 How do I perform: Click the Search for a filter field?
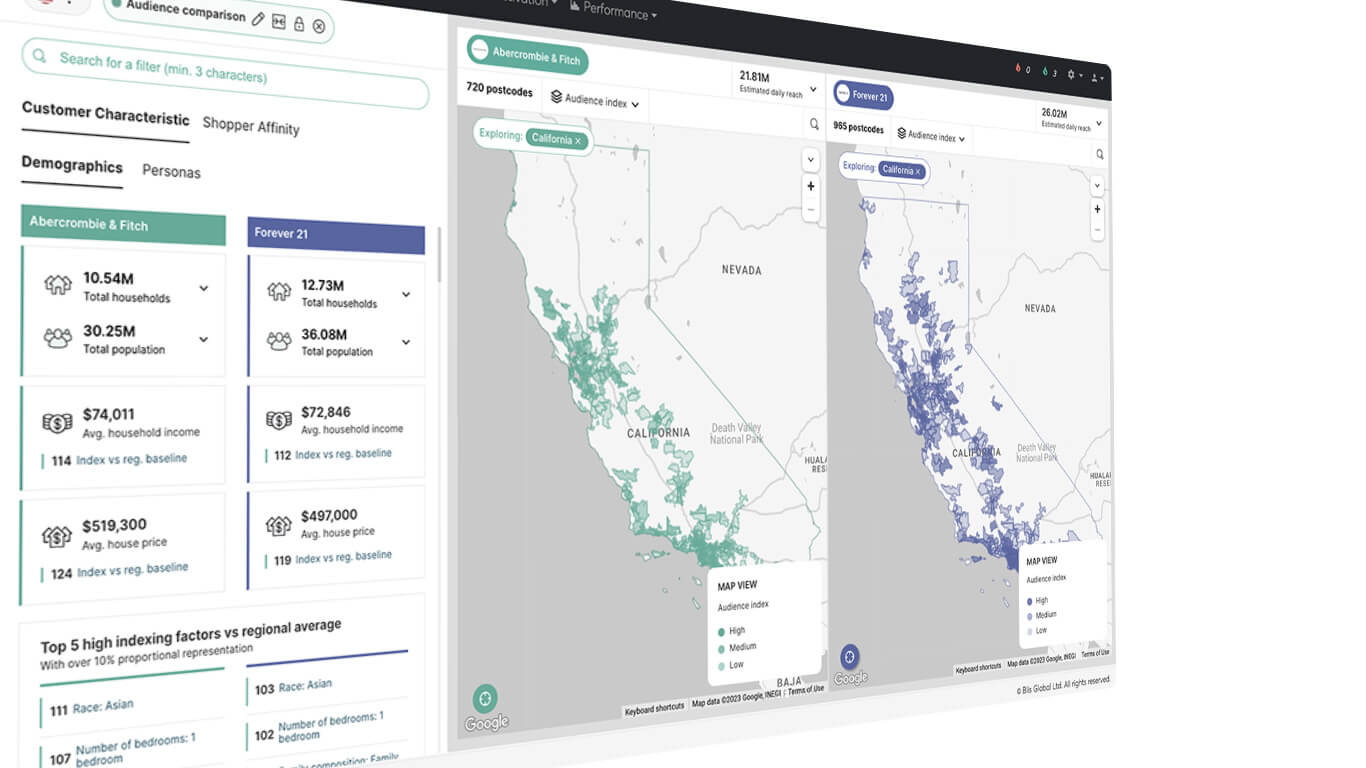[225, 73]
